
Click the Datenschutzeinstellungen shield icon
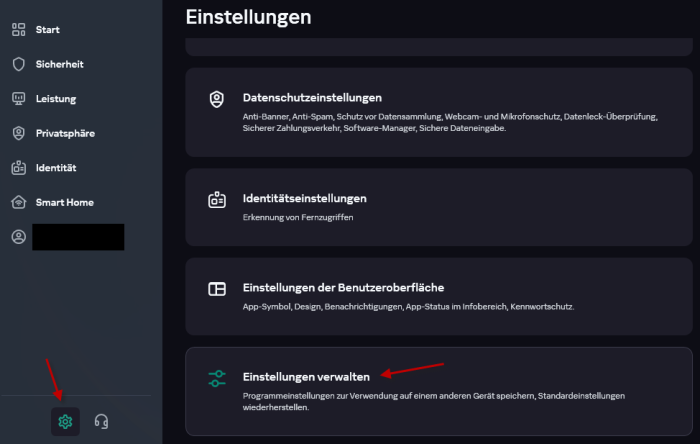(217, 99)
